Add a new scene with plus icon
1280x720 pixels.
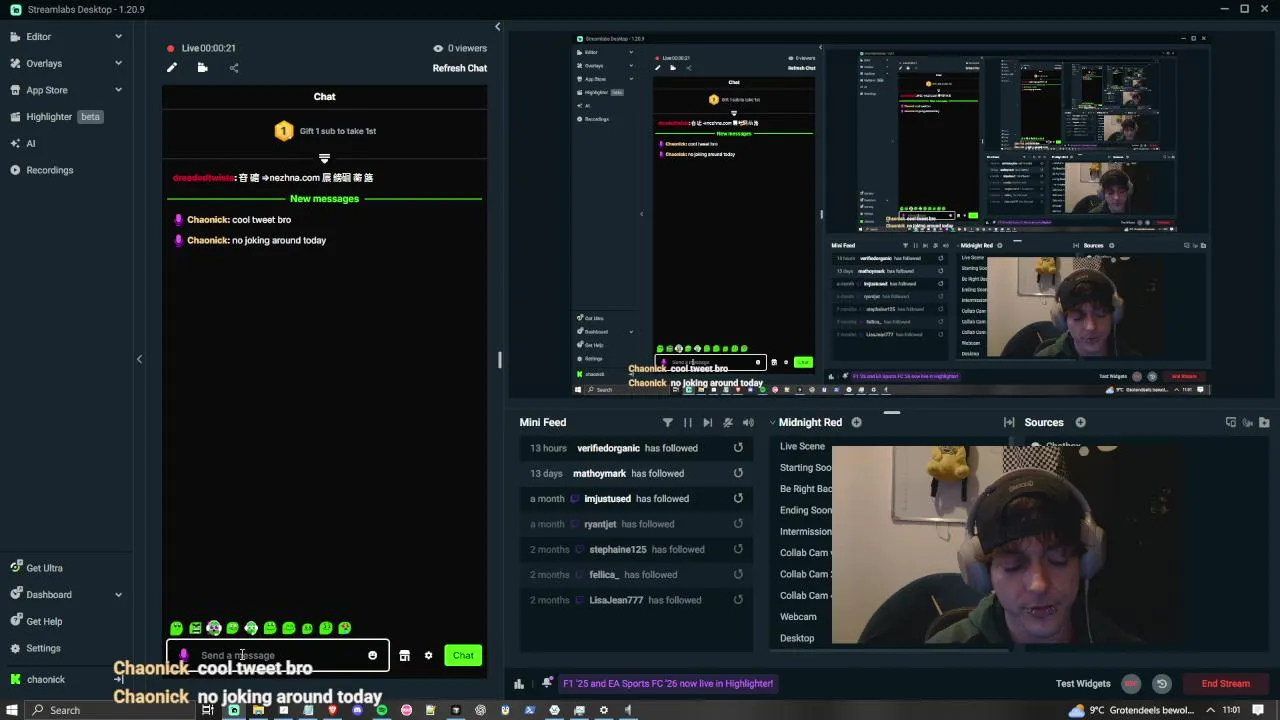pos(856,422)
